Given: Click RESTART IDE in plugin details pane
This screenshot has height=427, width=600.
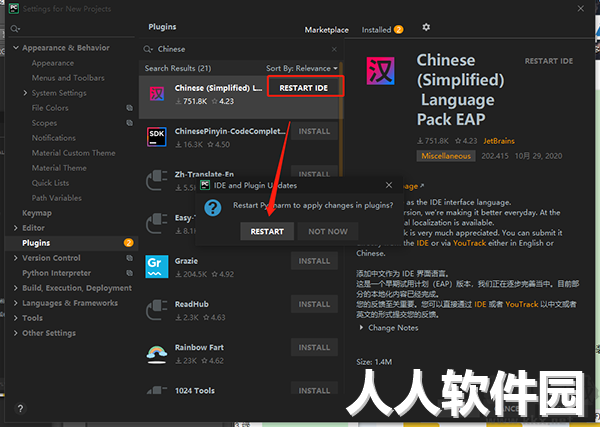Looking at the screenshot, I should click(x=549, y=61).
